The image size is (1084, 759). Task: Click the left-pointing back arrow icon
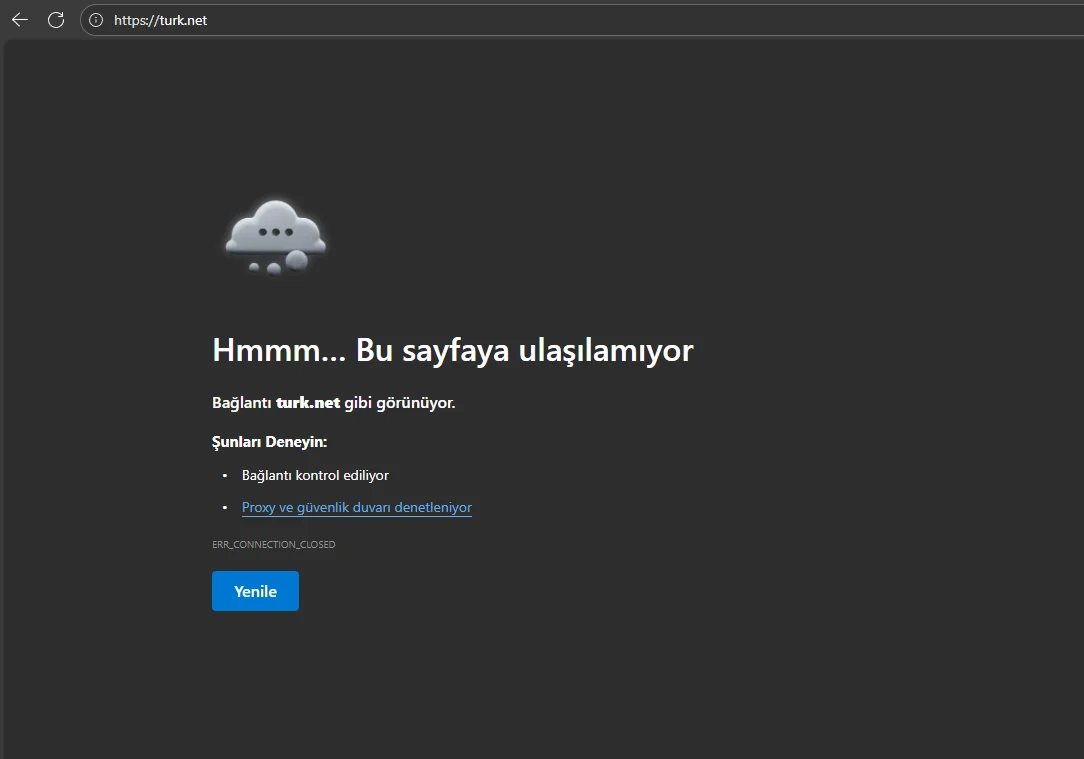coord(19,19)
